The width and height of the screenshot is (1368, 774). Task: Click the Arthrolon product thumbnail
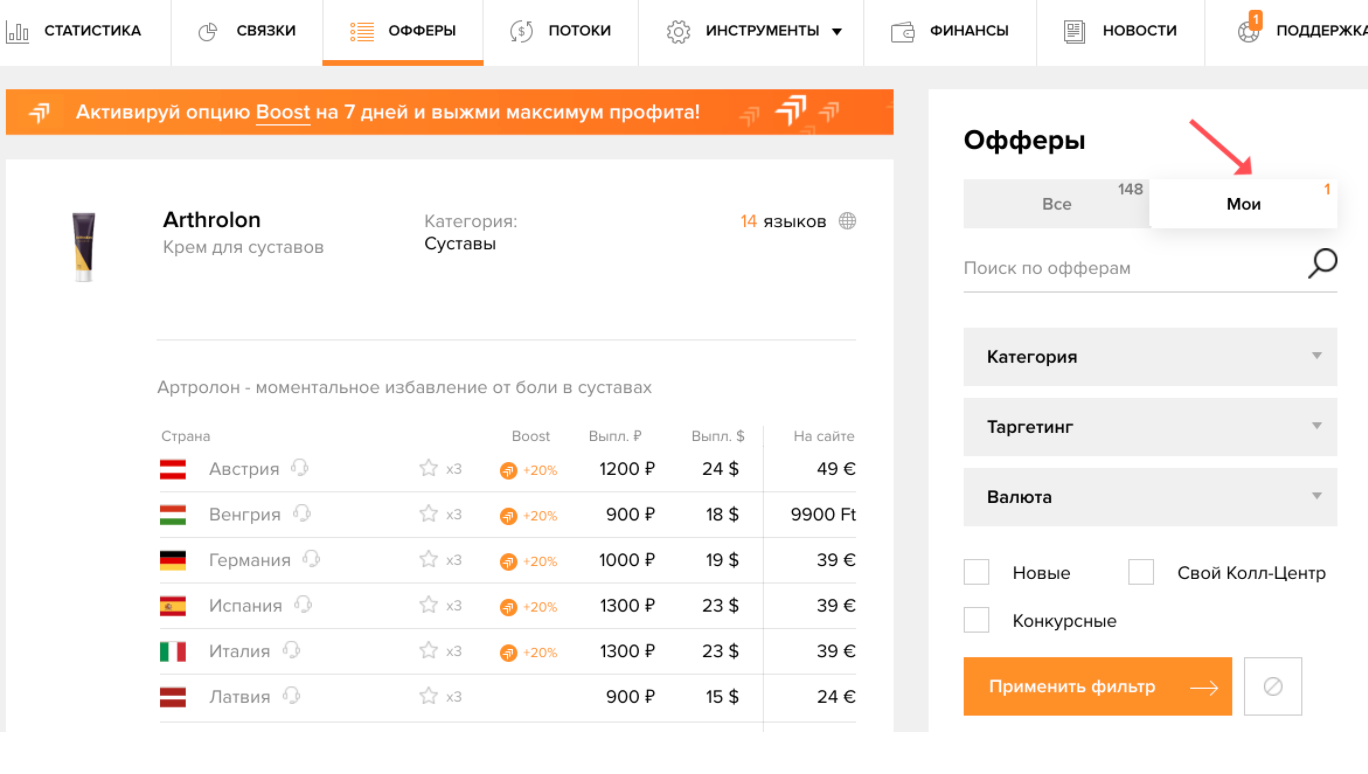(84, 245)
